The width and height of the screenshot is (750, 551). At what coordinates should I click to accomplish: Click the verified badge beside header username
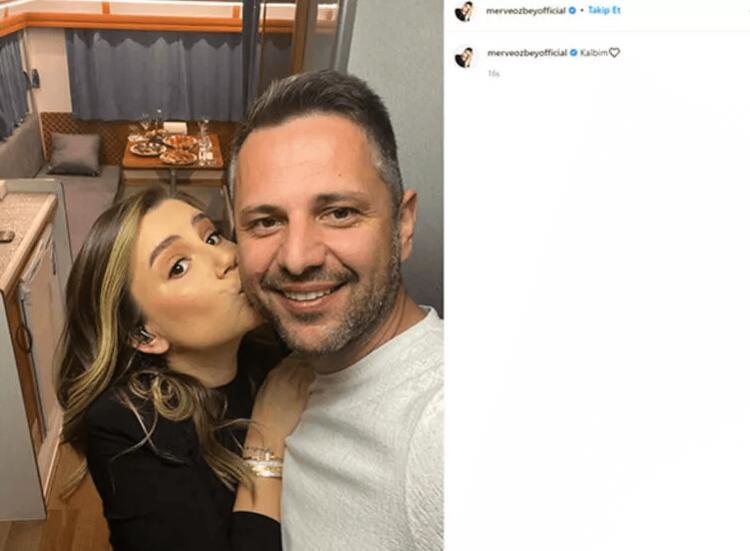[x=572, y=11]
